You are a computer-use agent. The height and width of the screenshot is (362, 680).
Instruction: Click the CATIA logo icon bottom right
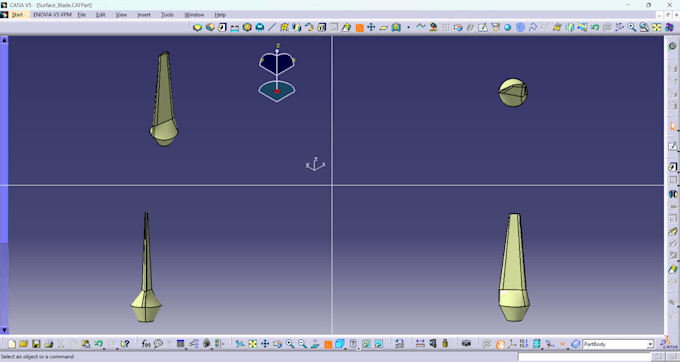coord(669,343)
